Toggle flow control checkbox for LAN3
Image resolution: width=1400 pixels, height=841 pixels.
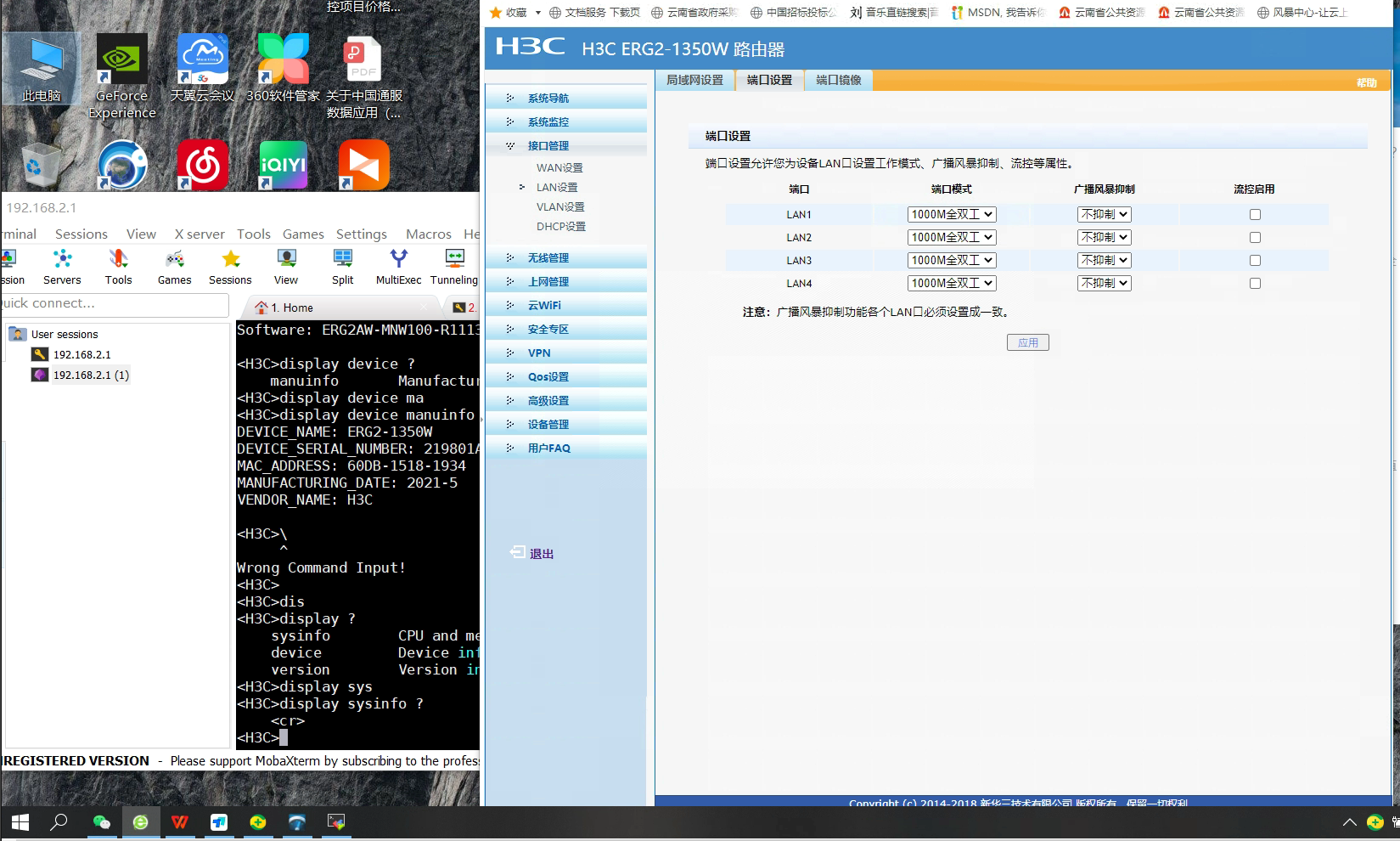tap(1255, 261)
